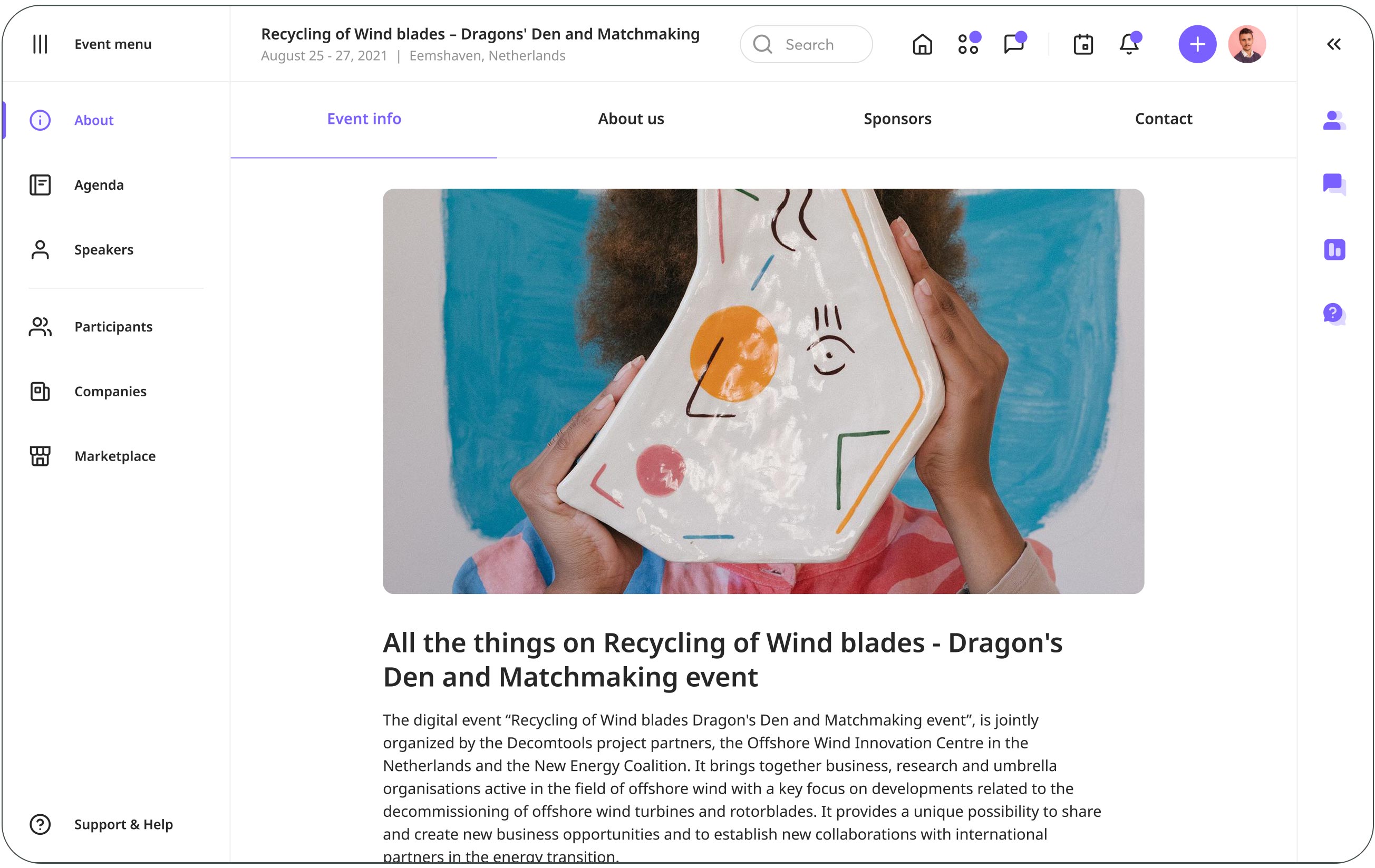Click the Search input field

pyautogui.click(x=806, y=44)
